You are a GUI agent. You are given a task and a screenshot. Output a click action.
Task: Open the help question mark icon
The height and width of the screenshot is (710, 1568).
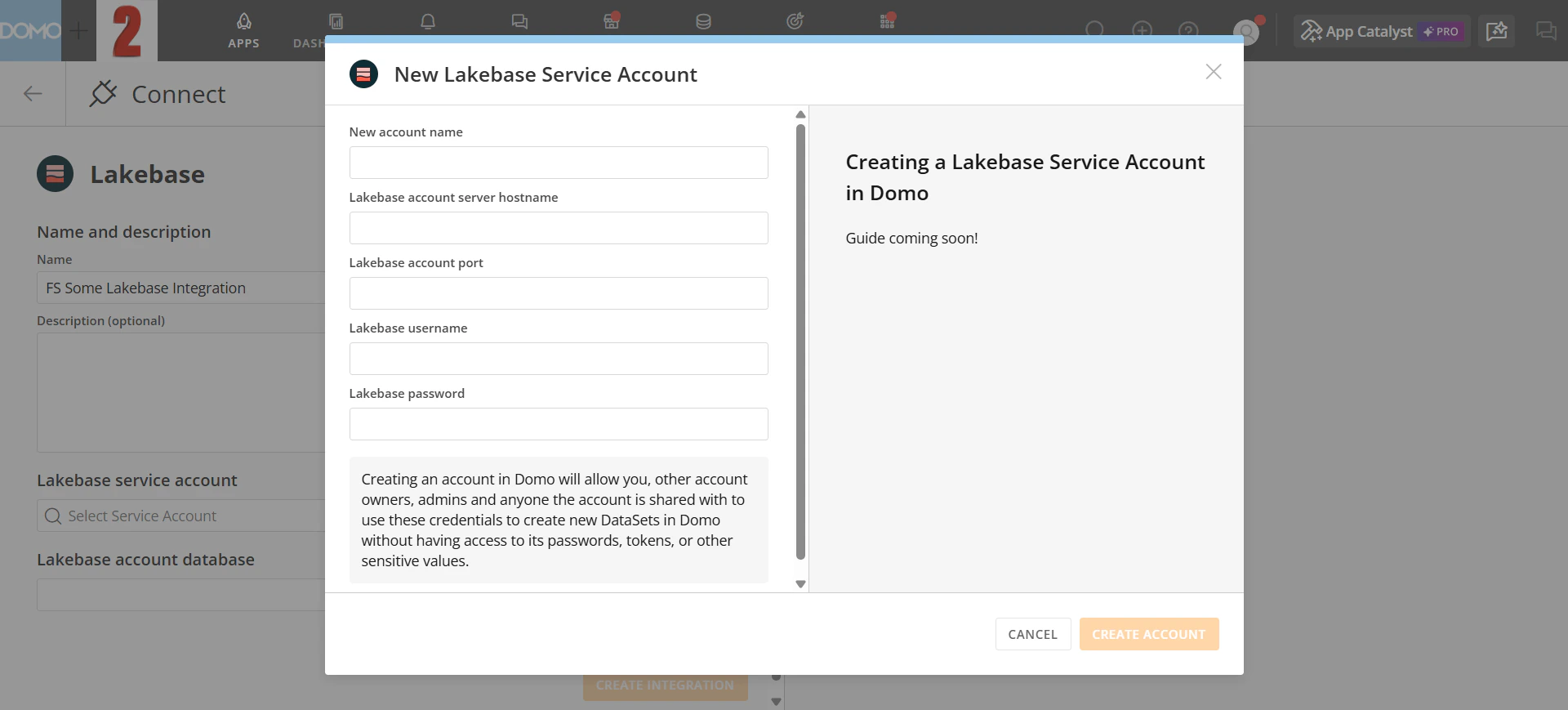pos(1189,31)
